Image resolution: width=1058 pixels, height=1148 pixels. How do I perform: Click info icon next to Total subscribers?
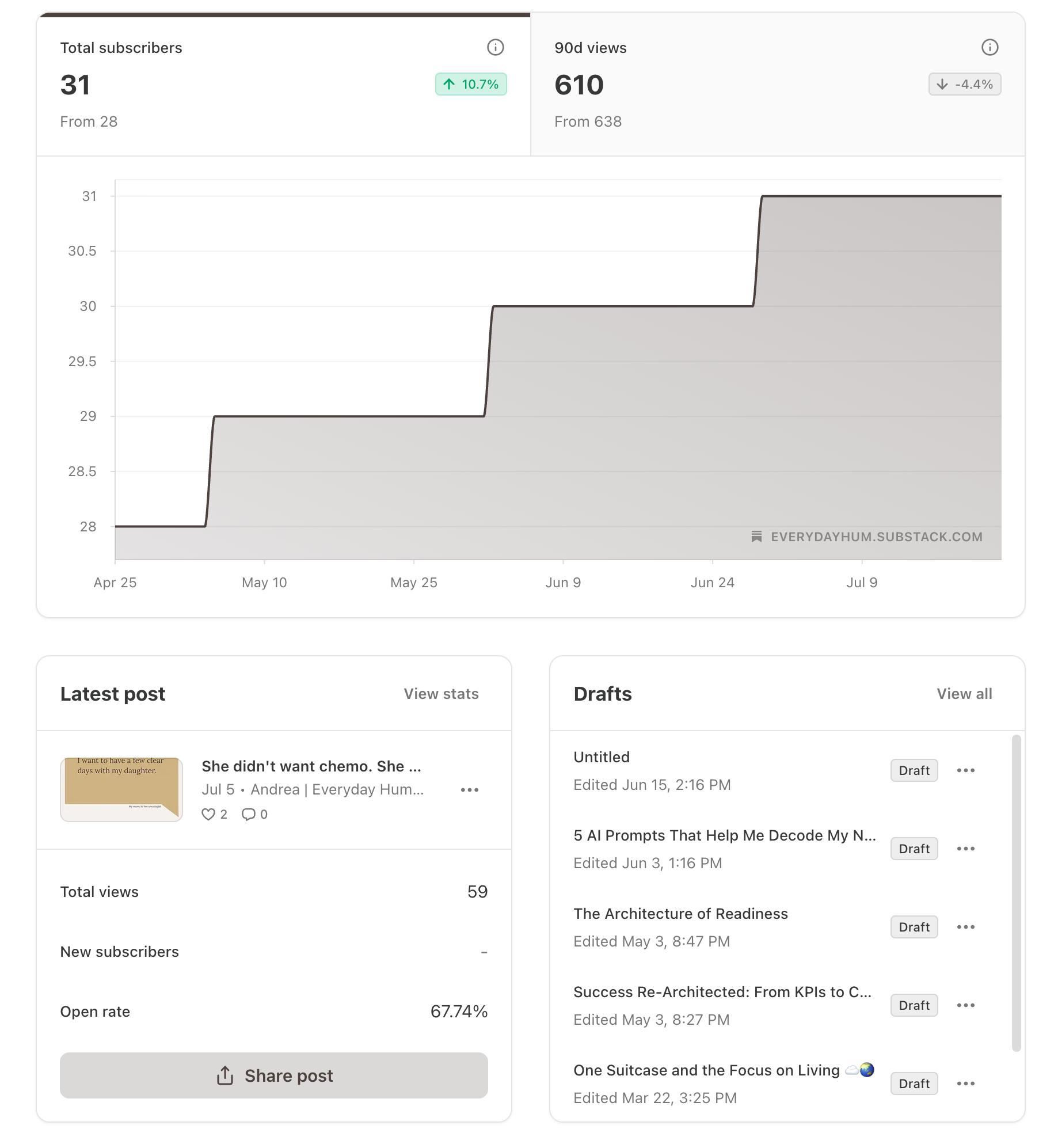tap(495, 47)
